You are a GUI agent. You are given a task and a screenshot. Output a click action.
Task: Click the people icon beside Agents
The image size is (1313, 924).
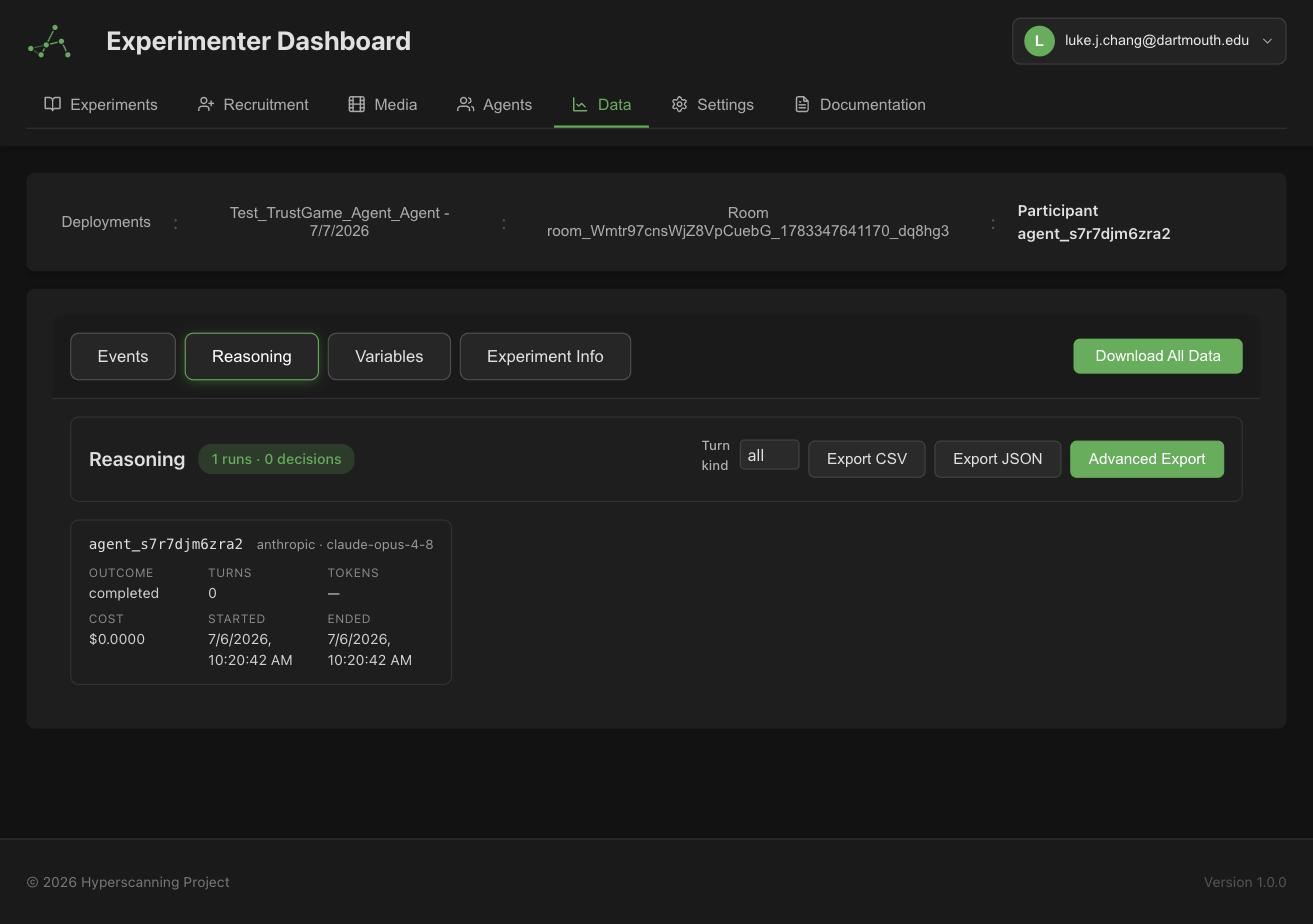pos(465,104)
